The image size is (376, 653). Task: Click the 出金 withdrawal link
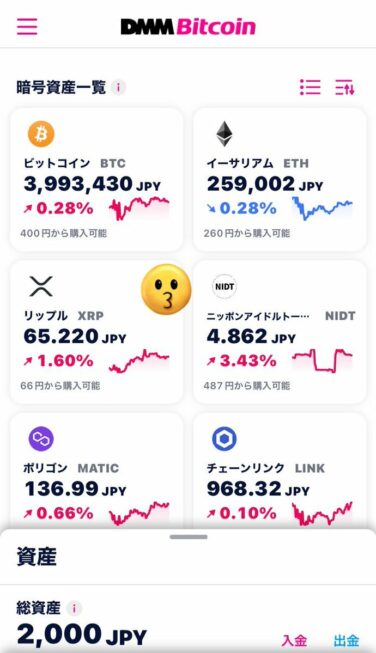[x=346, y=641]
